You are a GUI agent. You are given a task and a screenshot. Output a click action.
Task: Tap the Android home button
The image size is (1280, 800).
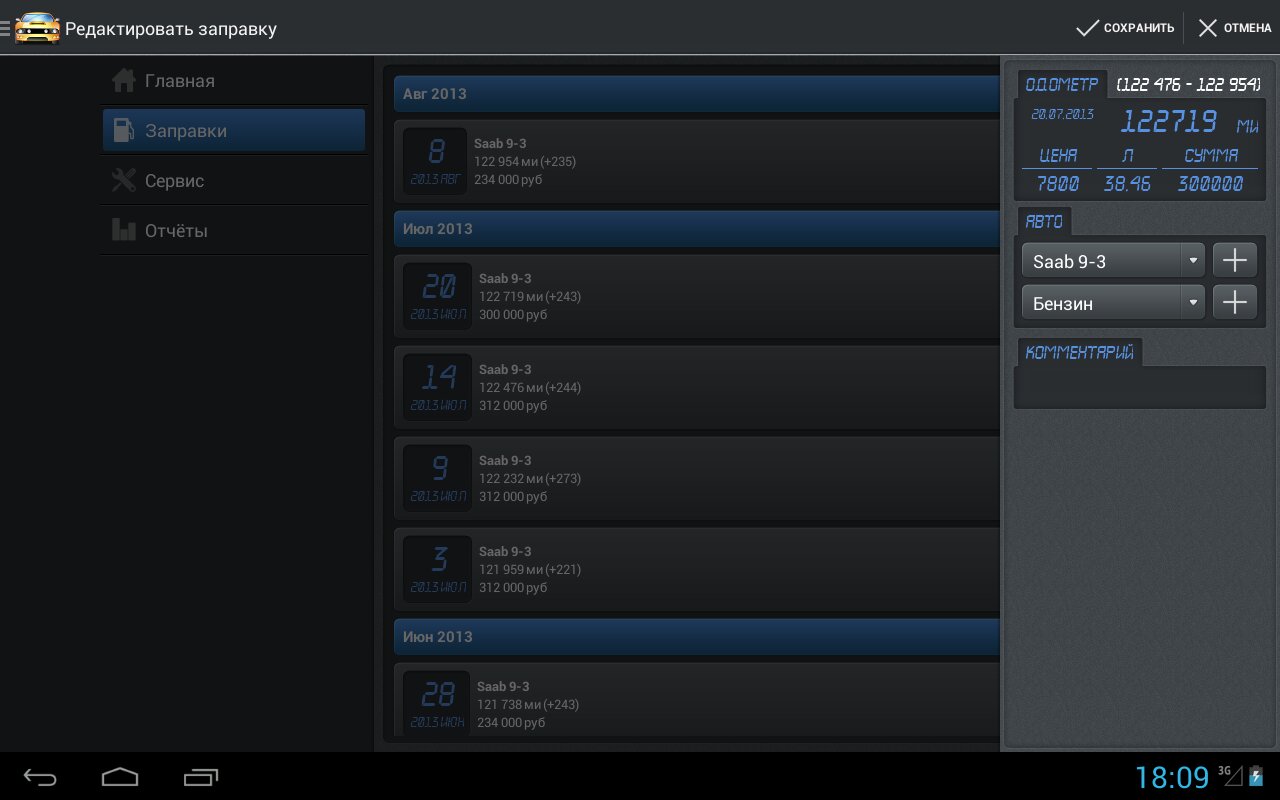pos(120,777)
